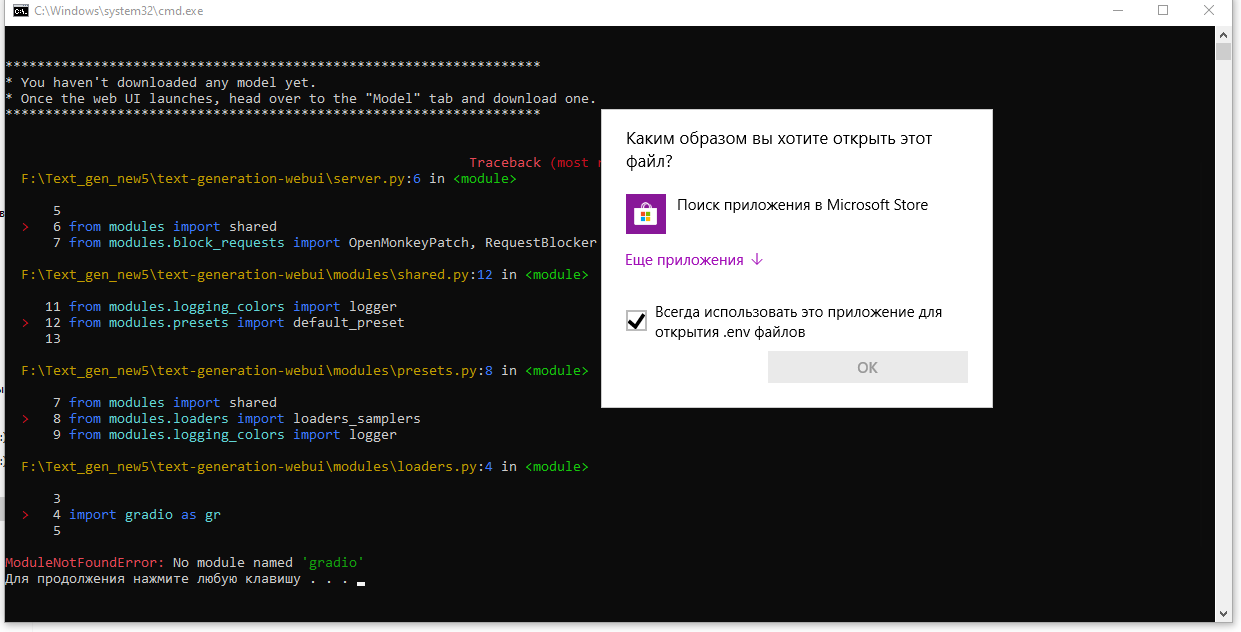Screen dimensions: 1241x632
Task: Click the "Once the web UI launches" line
Action: coord(300,99)
